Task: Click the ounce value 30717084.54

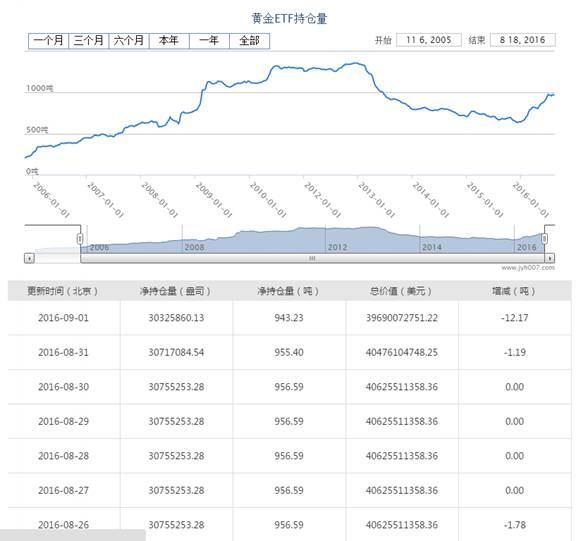Action: [176, 352]
